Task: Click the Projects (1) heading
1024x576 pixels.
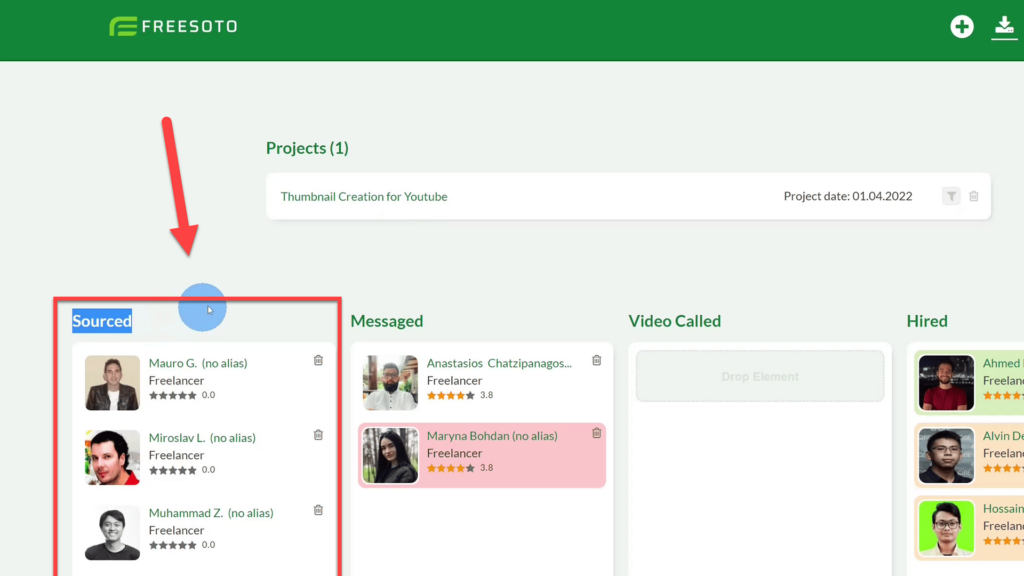Action: 307,148
